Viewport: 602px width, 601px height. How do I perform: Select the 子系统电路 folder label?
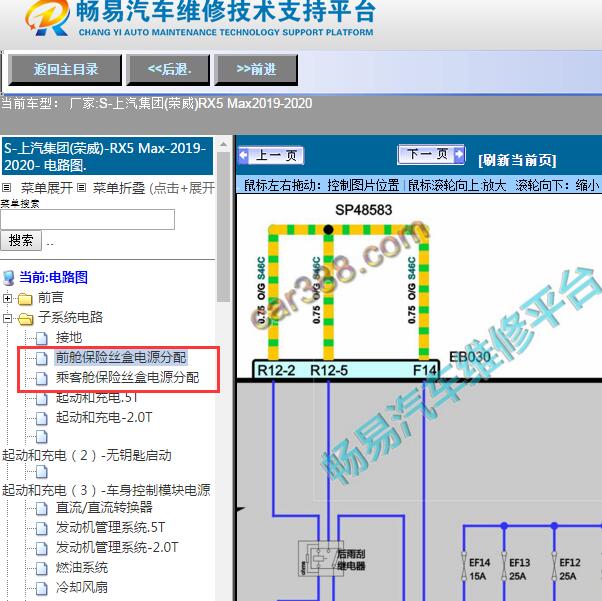70,317
